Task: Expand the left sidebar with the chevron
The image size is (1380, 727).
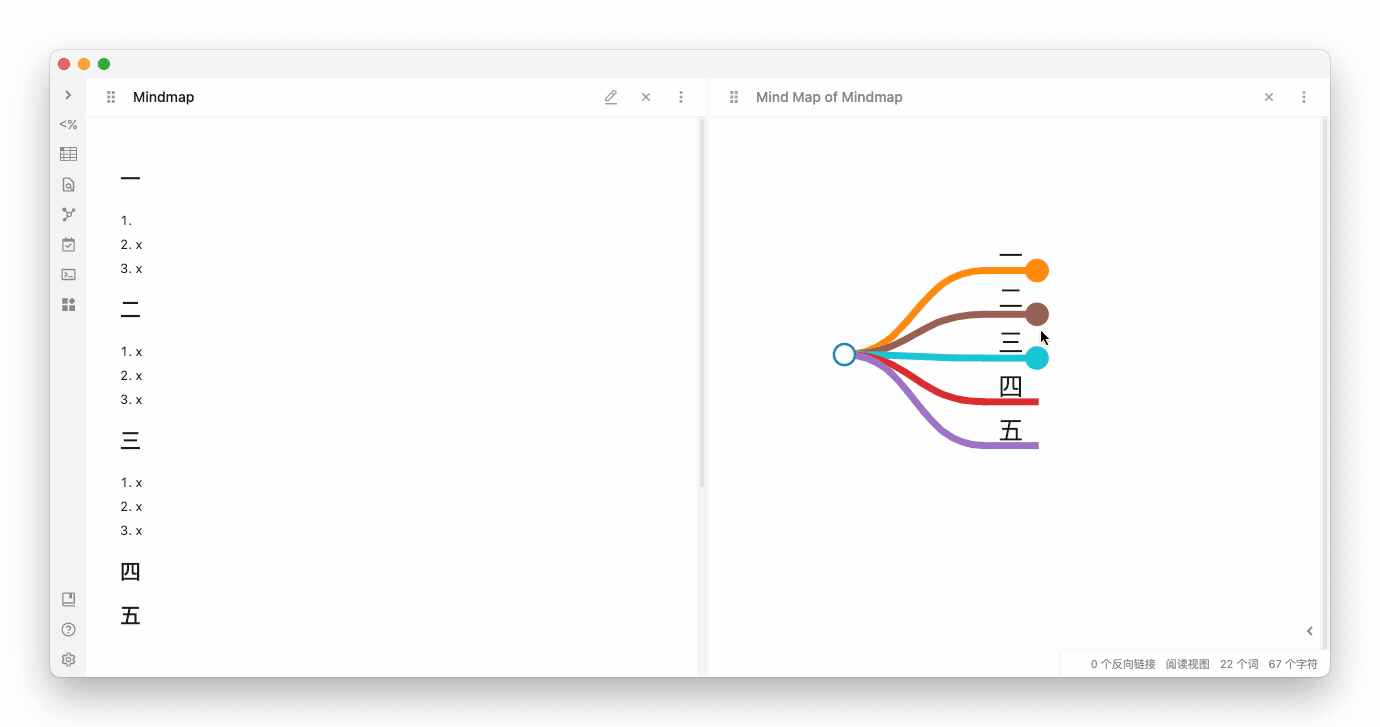Action: point(68,95)
